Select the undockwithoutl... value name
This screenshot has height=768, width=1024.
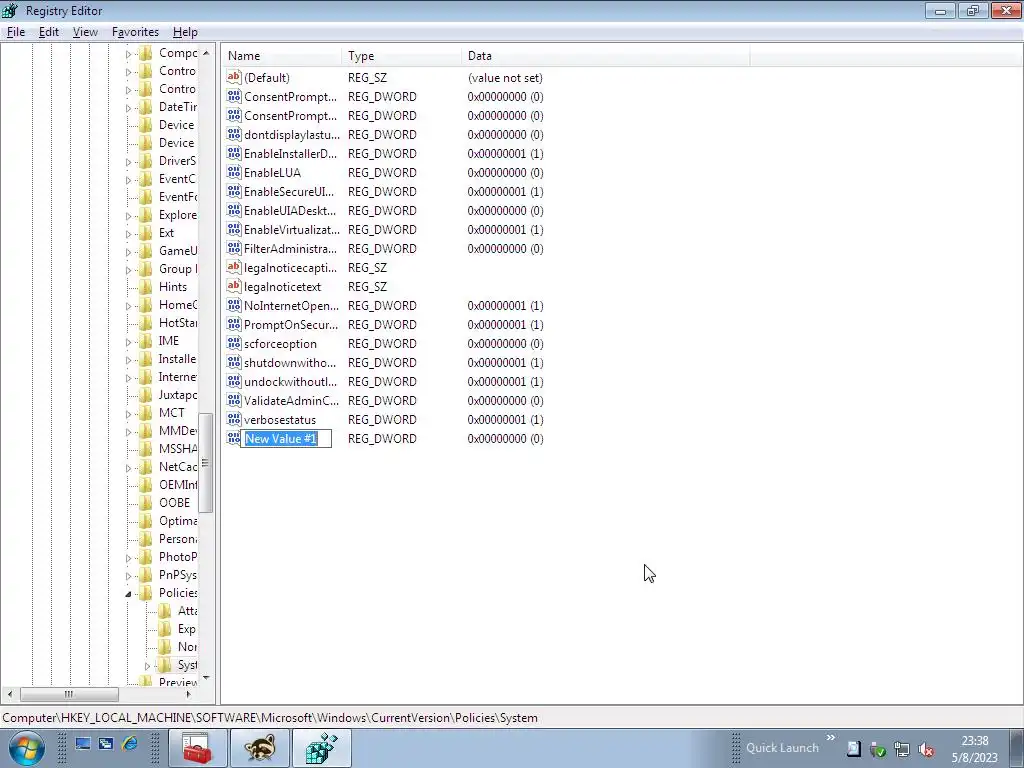(x=291, y=381)
